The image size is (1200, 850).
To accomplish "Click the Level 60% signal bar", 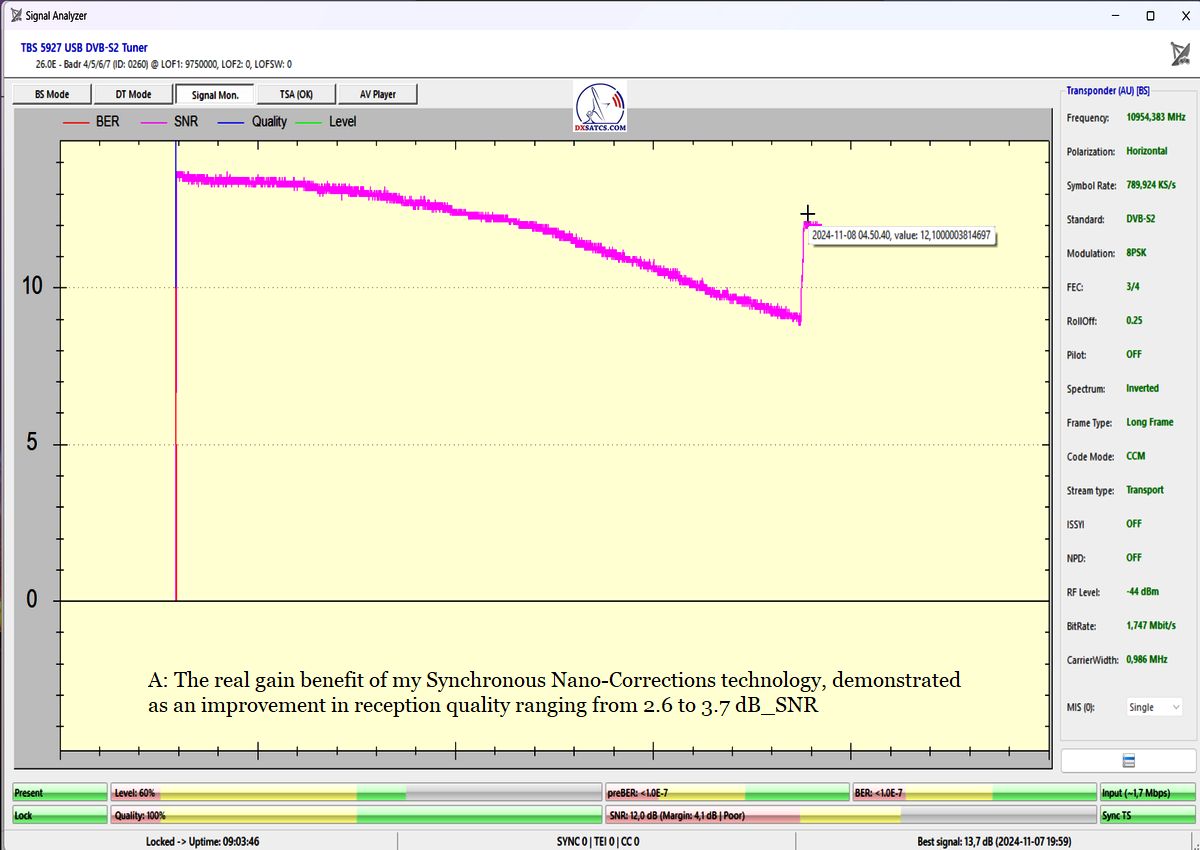I will pyautogui.click(x=355, y=793).
